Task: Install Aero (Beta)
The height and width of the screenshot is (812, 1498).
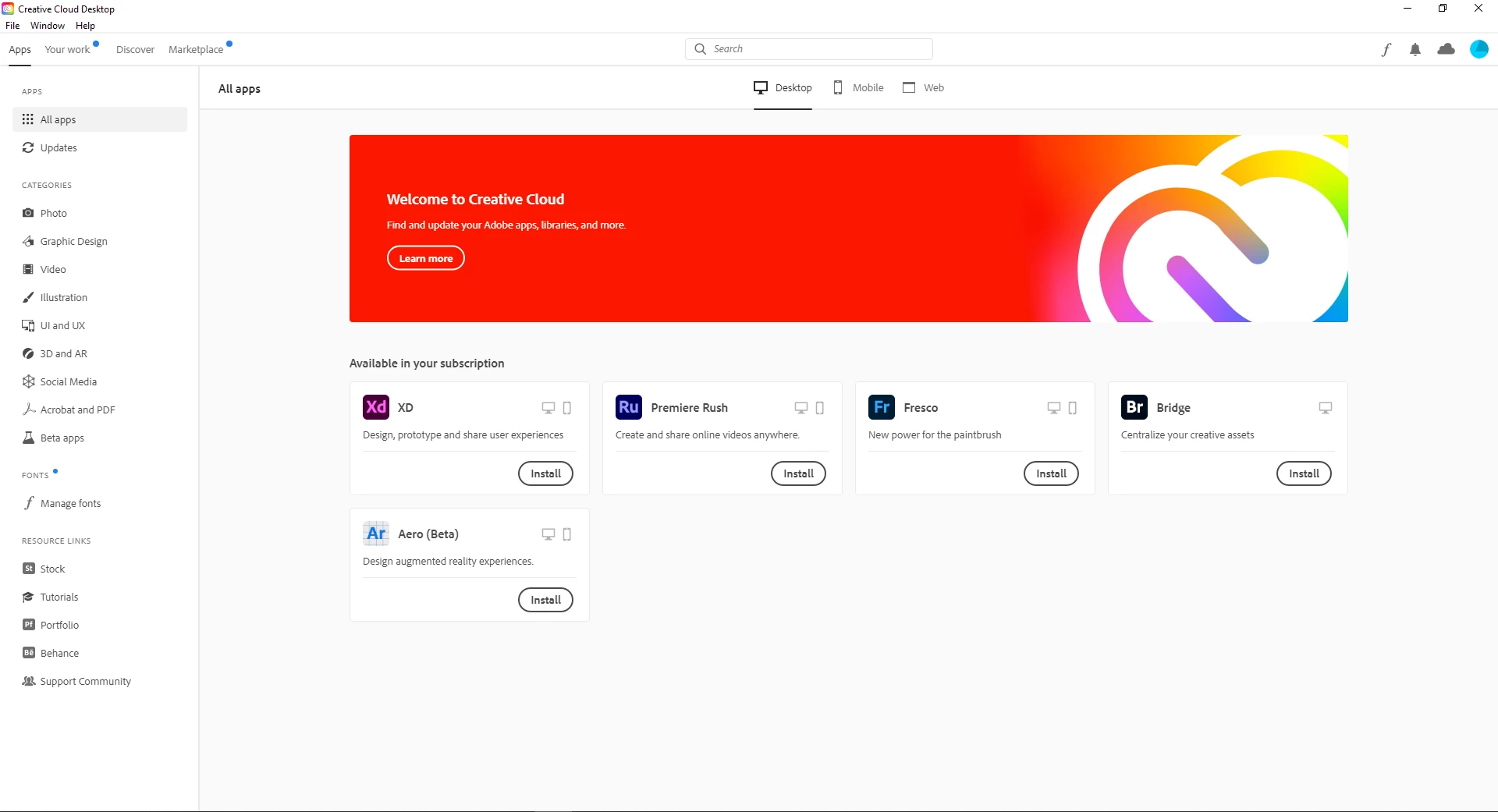Action: pos(546,600)
